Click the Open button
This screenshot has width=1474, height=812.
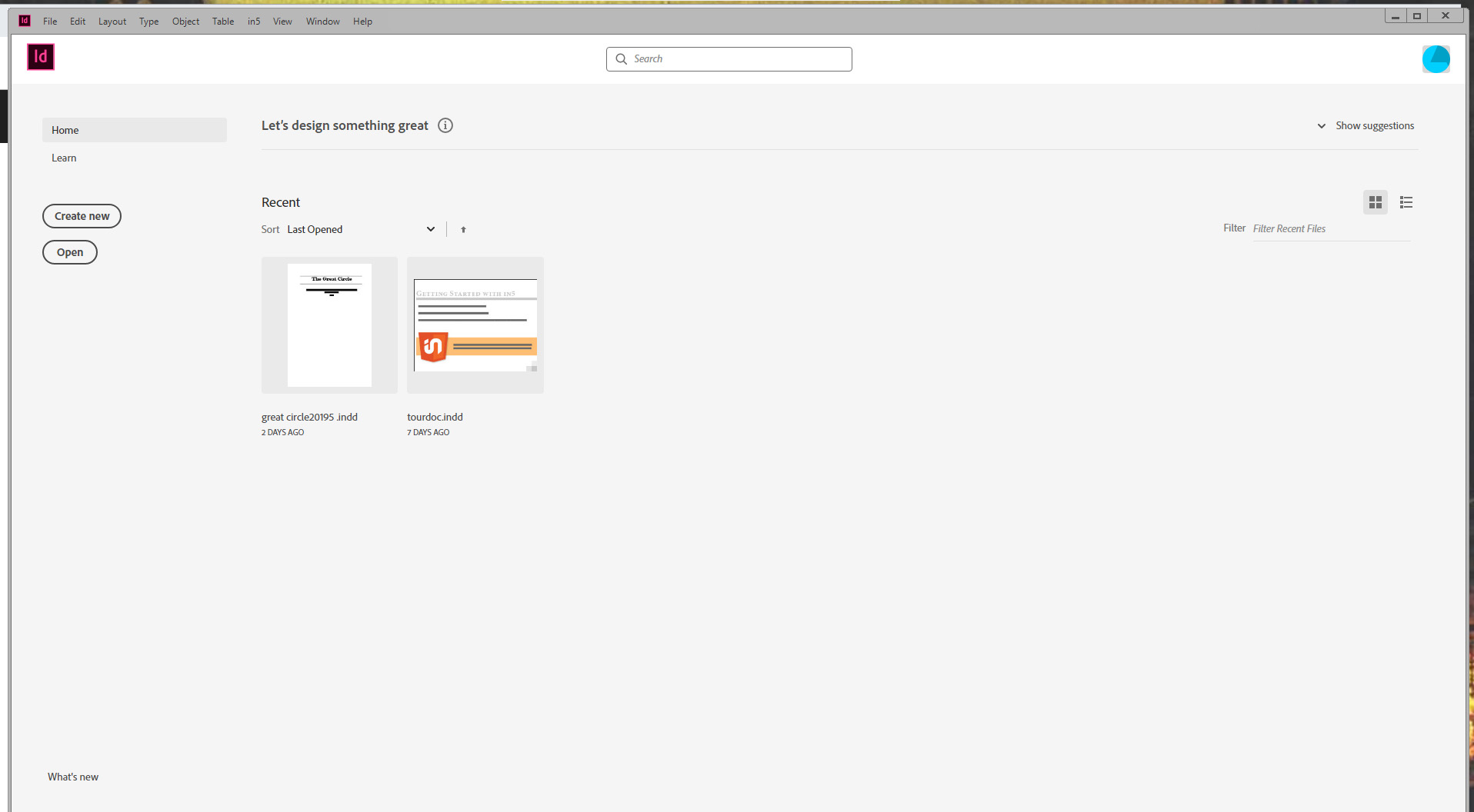click(69, 252)
